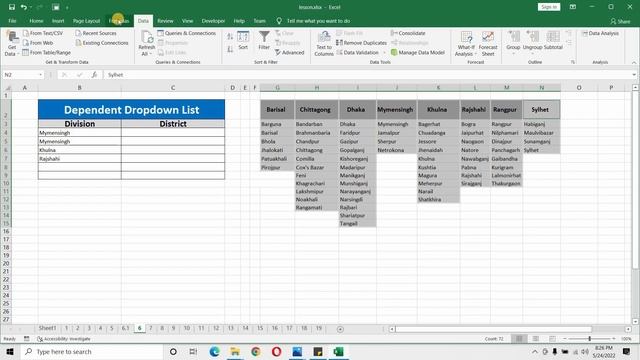This screenshot has width=640, height=360.
Task: Click the Sign in button
Action: point(549,7)
